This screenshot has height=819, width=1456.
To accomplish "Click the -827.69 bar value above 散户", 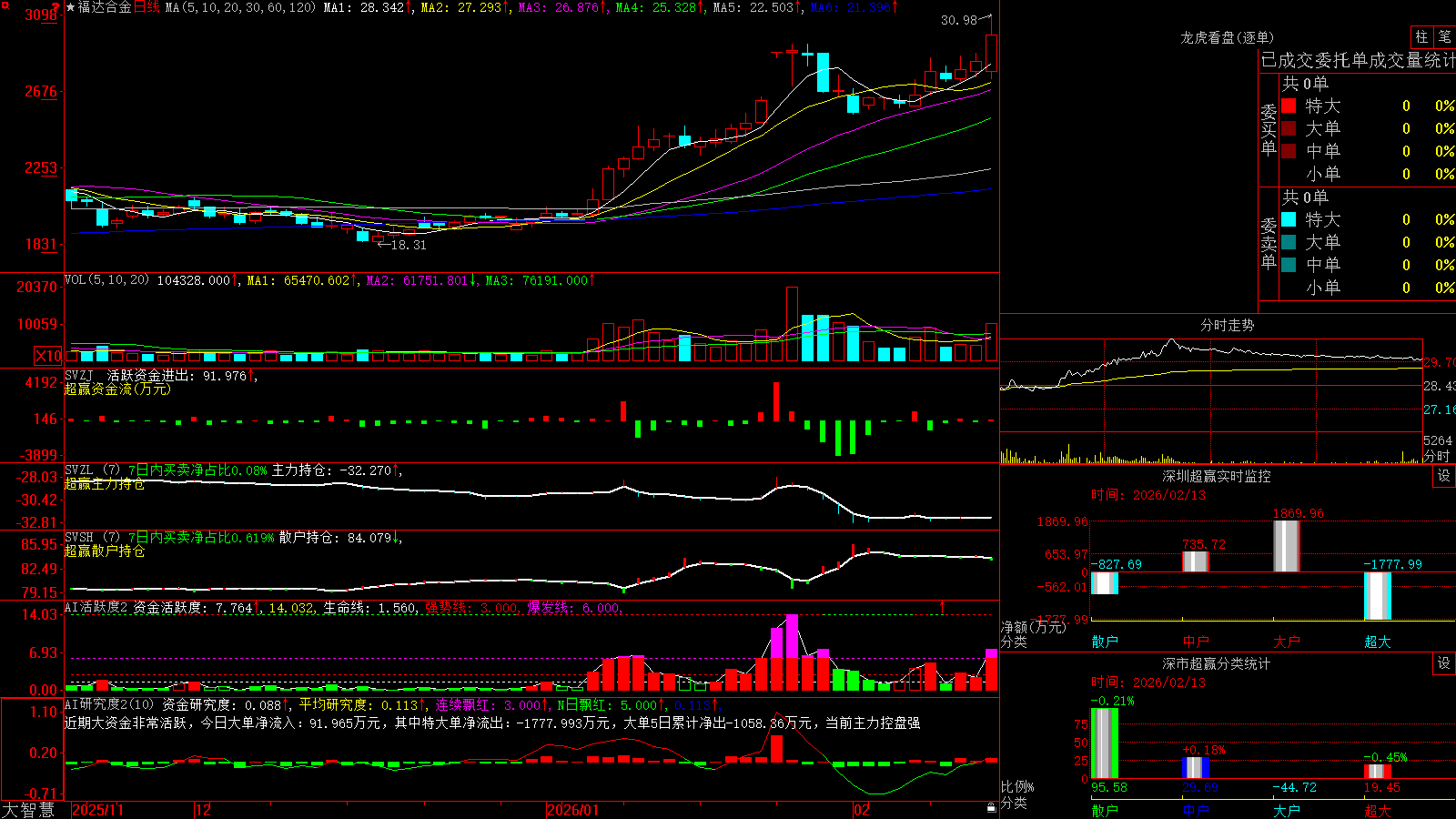I will (1117, 564).
